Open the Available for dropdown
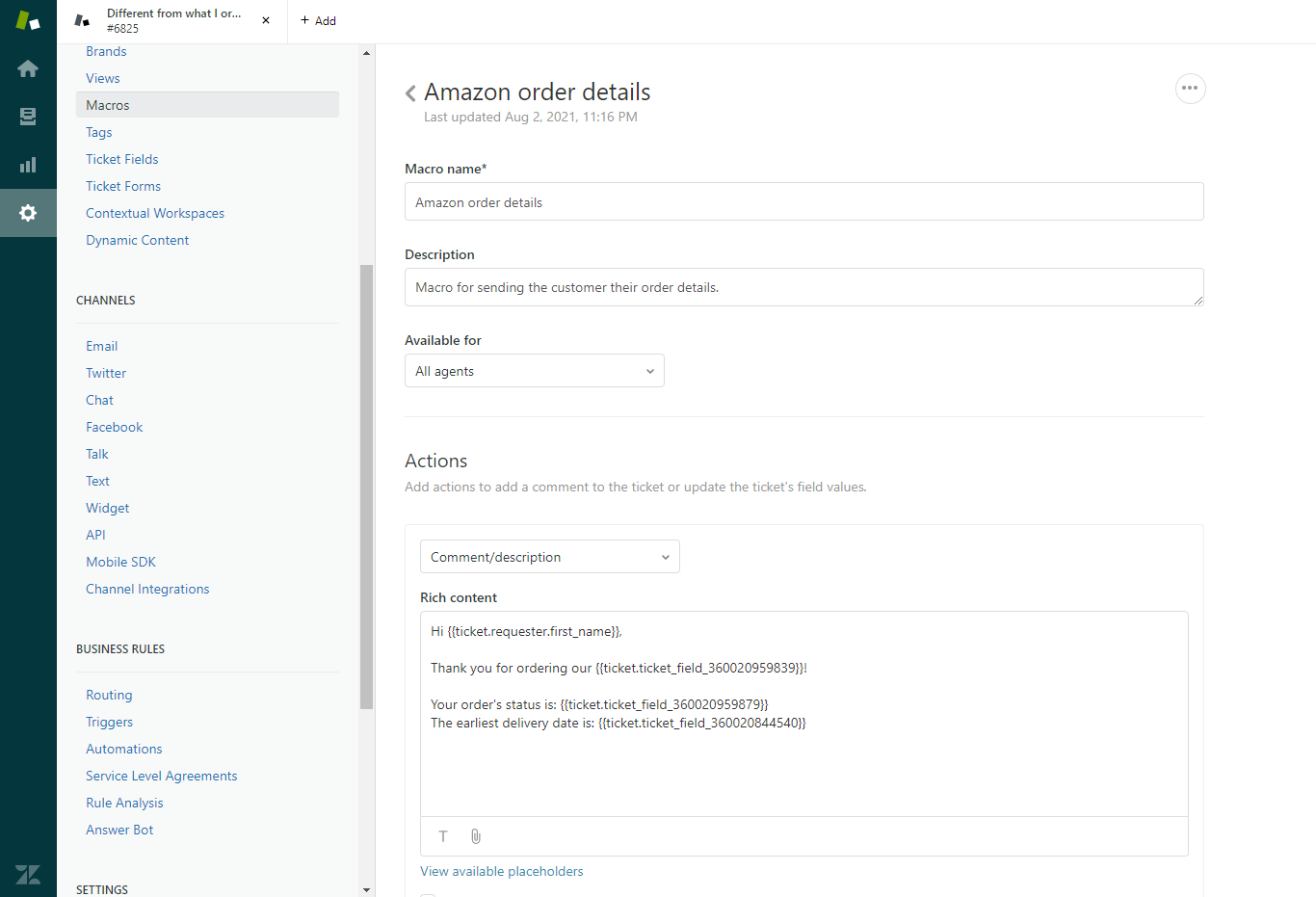The width and height of the screenshot is (1316, 897). 535,371
